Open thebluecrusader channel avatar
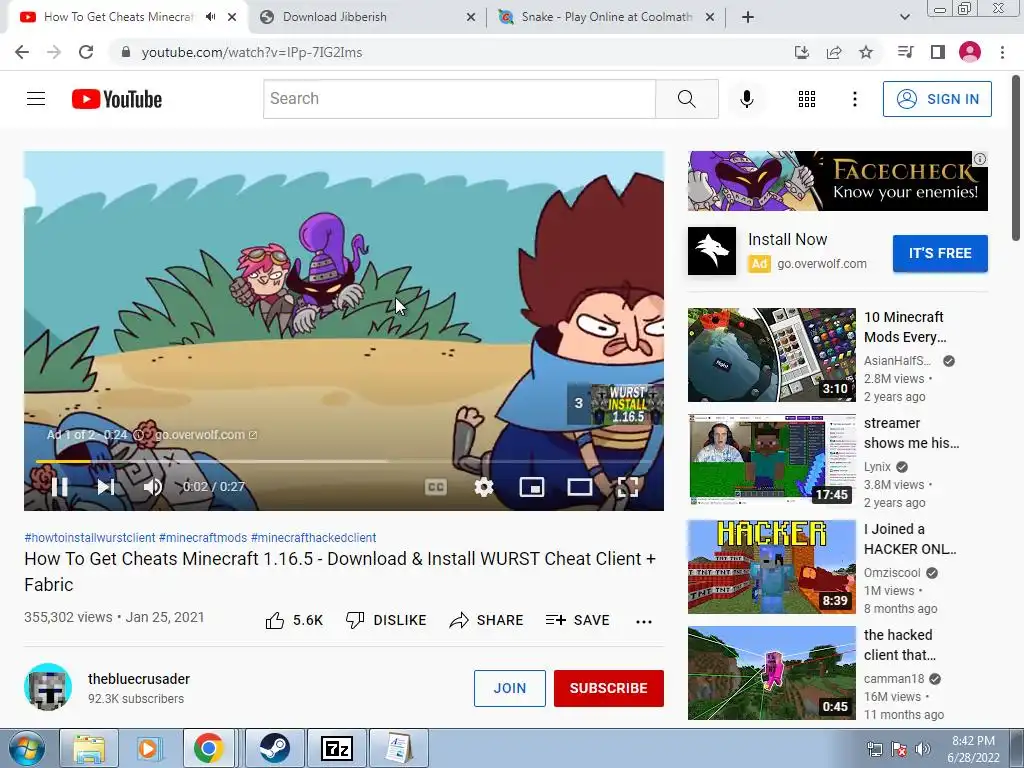This screenshot has width=1024, height=768. coord(48,687)
